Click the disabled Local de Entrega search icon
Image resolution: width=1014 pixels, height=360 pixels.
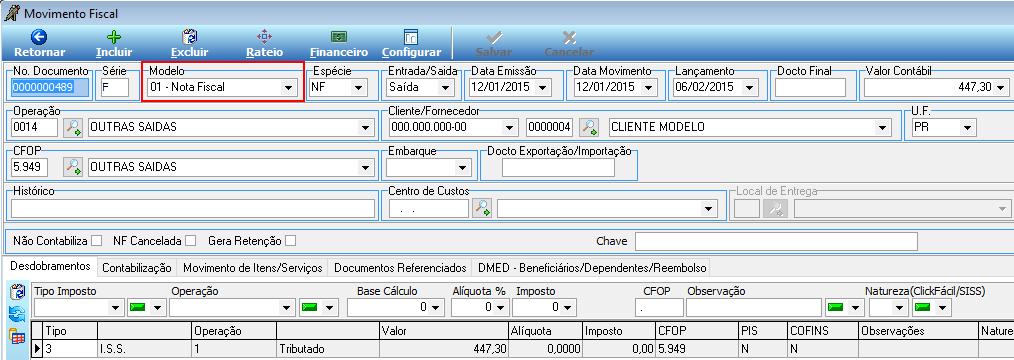tap(776, 208)
